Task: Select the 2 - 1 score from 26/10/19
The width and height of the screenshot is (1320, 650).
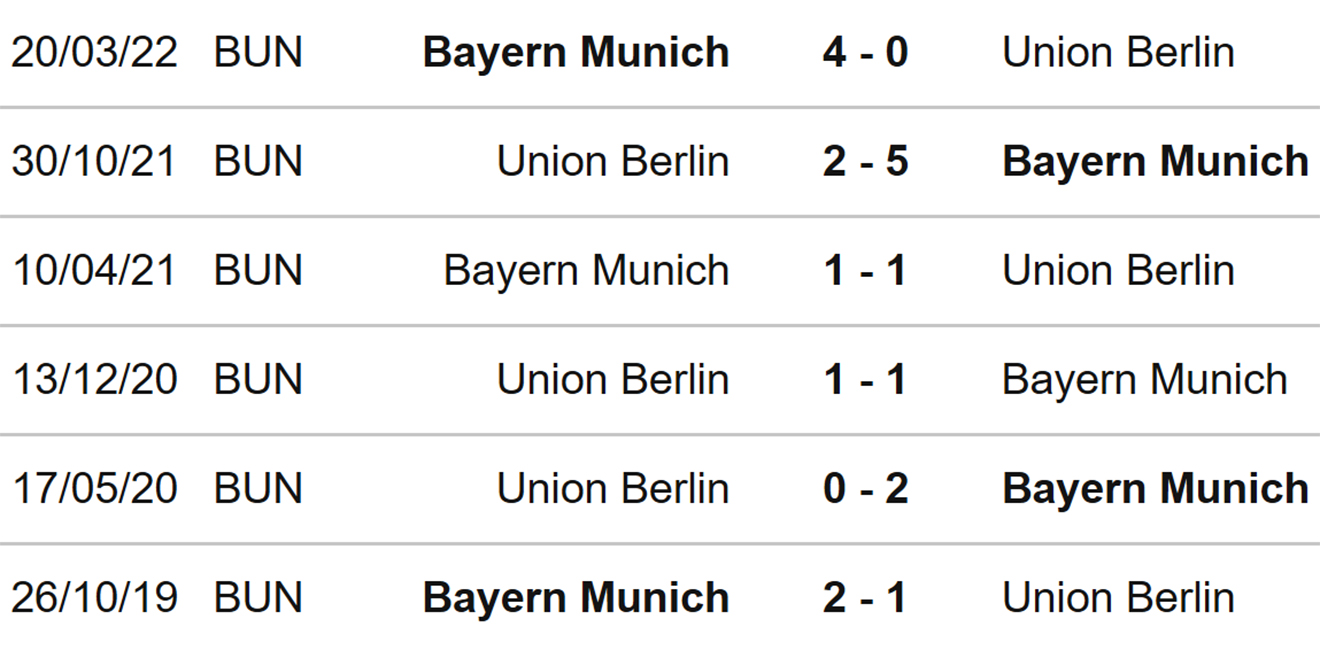Action: [865, 598]
